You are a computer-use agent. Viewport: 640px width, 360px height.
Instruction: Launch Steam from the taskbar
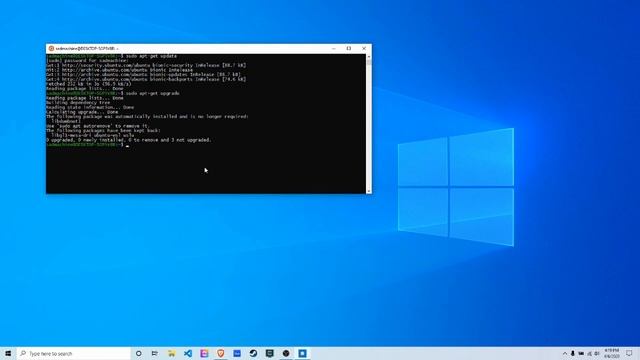253,353
